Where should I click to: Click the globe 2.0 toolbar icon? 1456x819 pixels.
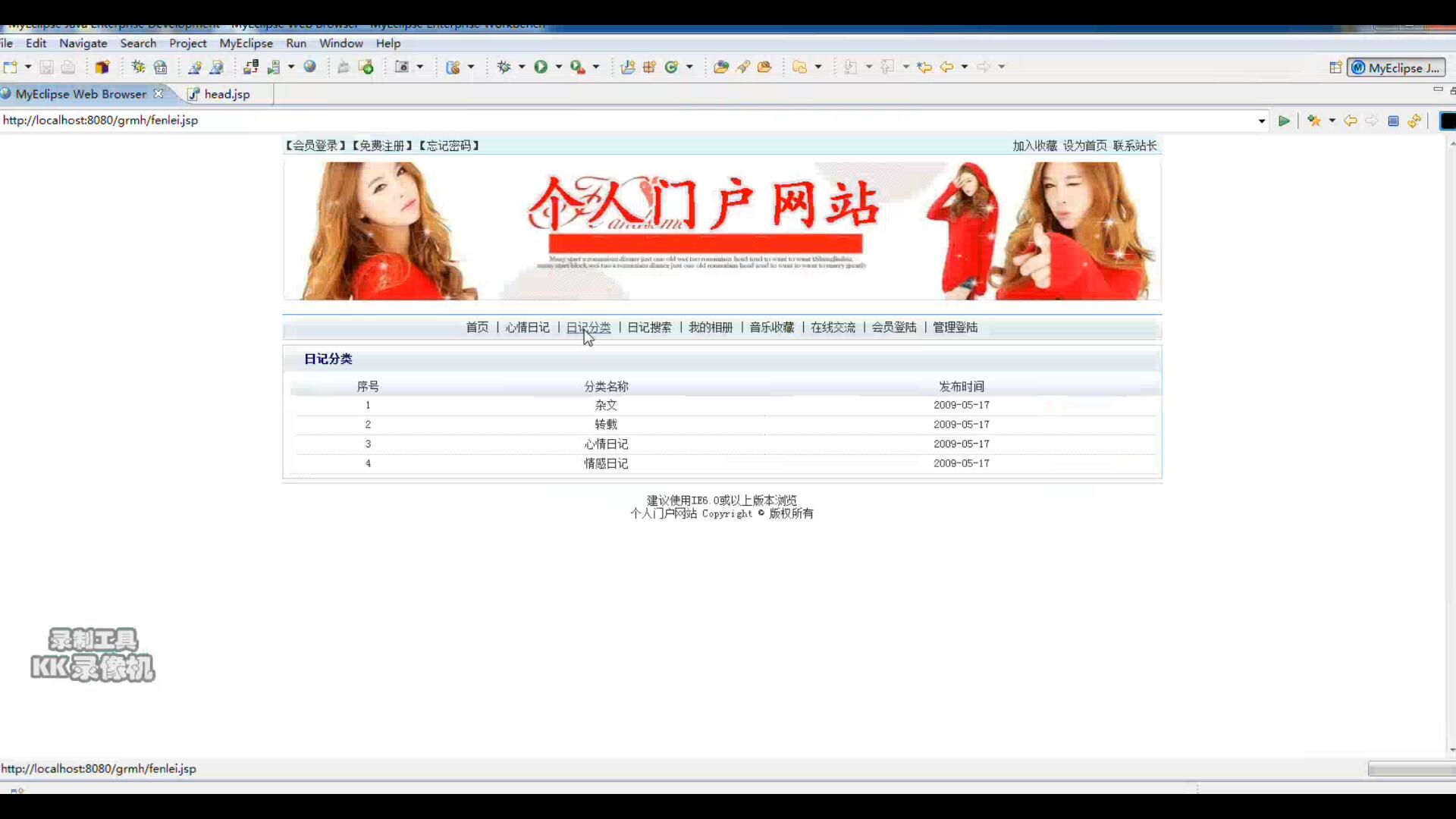160,67
